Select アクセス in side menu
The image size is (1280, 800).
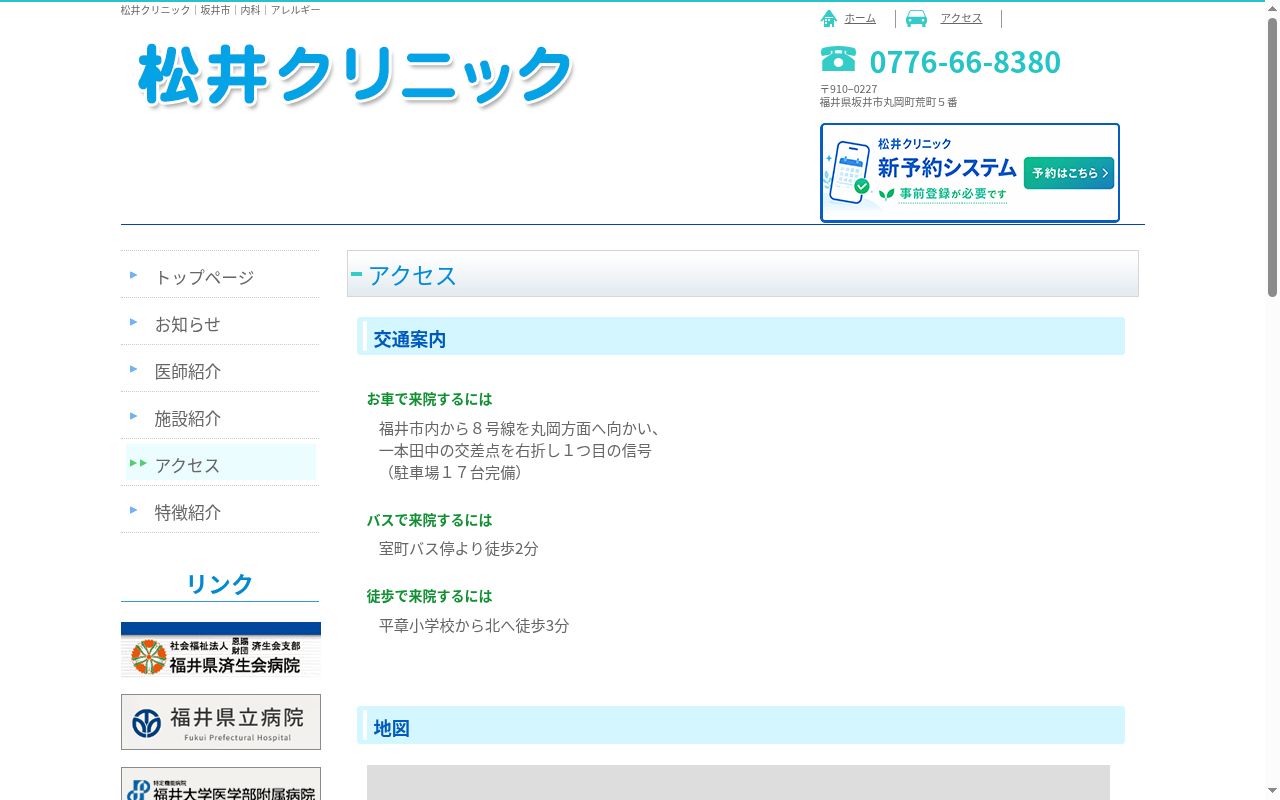(220, 465)
